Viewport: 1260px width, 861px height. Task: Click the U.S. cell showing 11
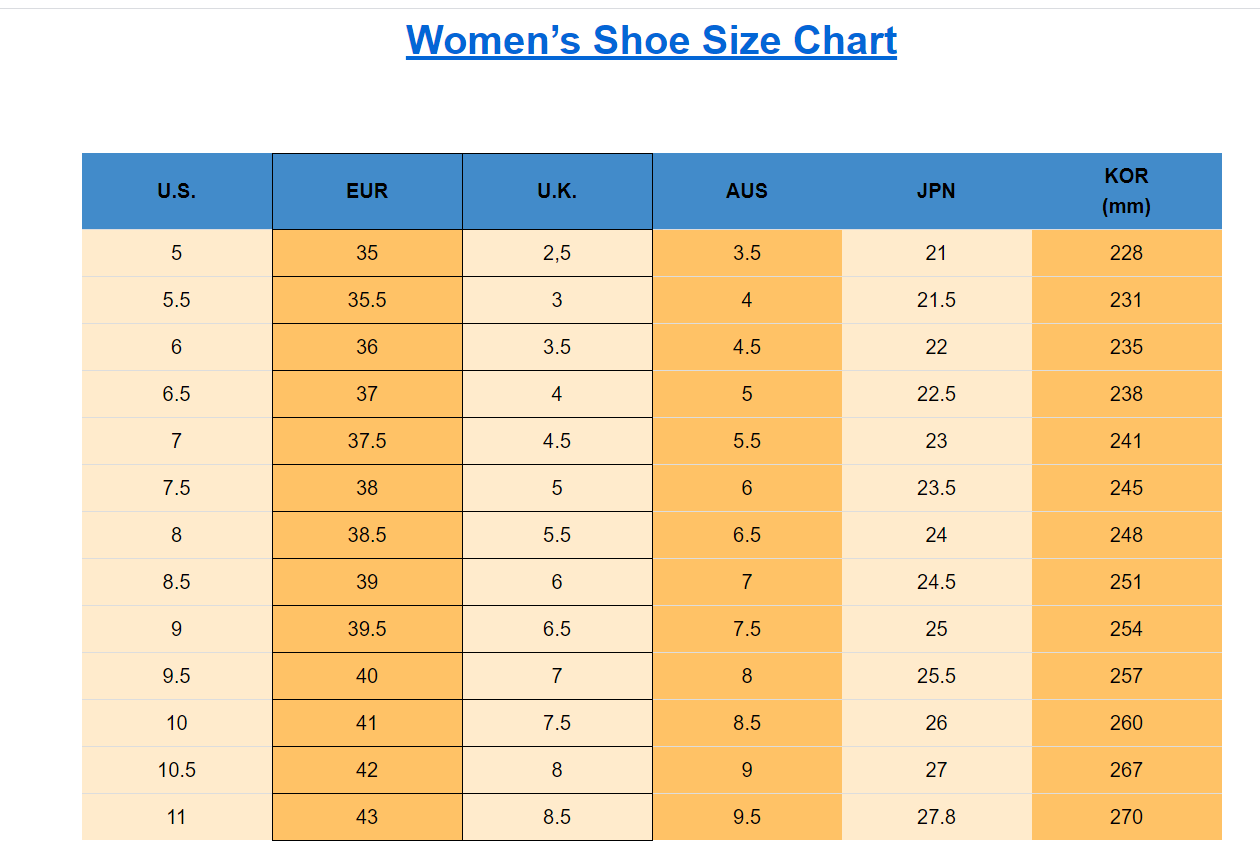point(177,817)
